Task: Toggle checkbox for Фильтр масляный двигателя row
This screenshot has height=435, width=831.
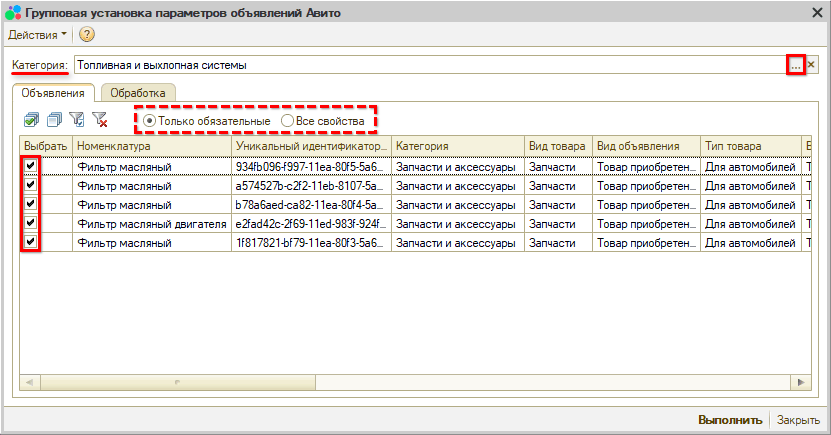Action: 31,223
